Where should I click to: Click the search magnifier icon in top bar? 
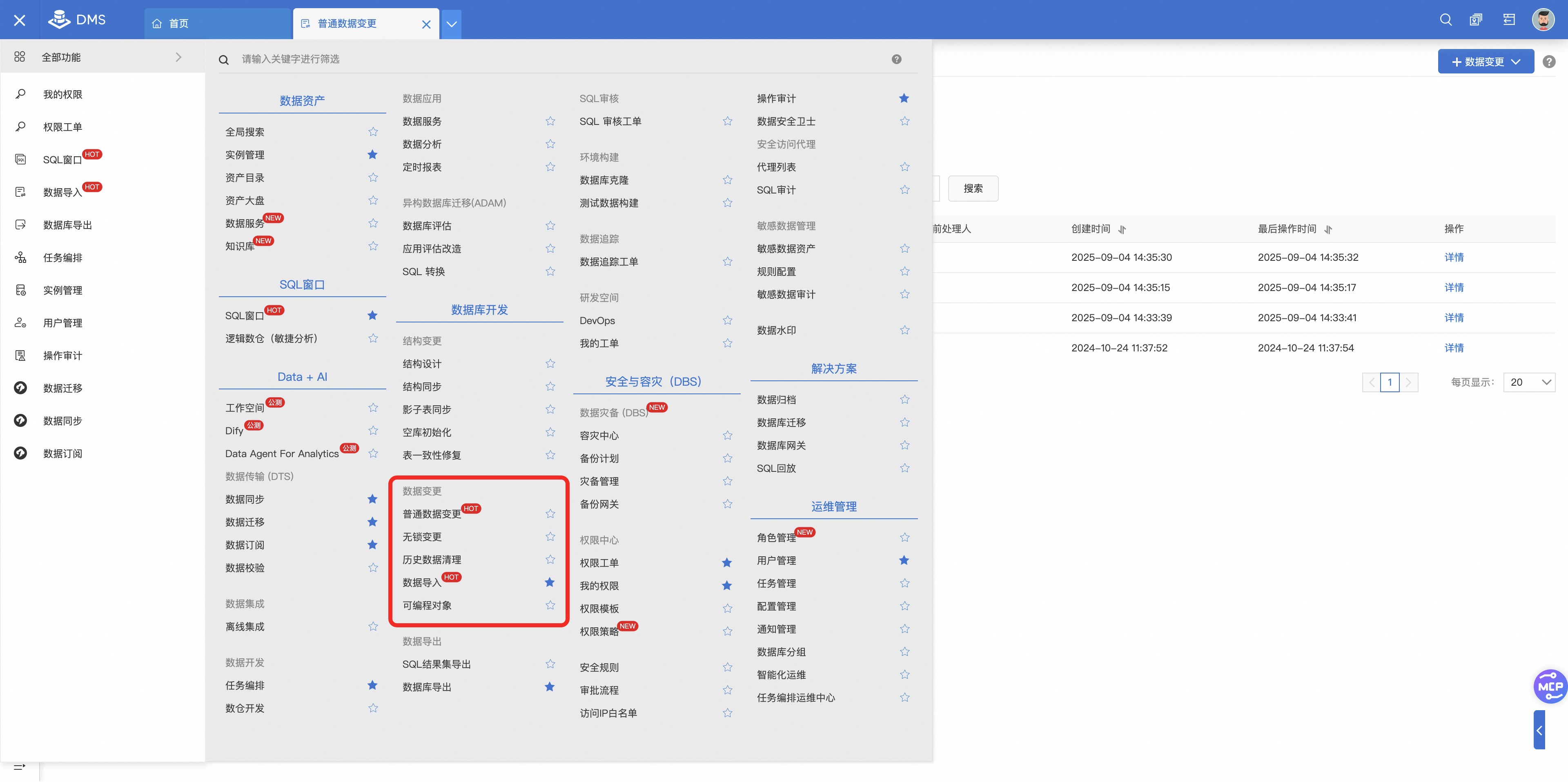(1445, 20)
